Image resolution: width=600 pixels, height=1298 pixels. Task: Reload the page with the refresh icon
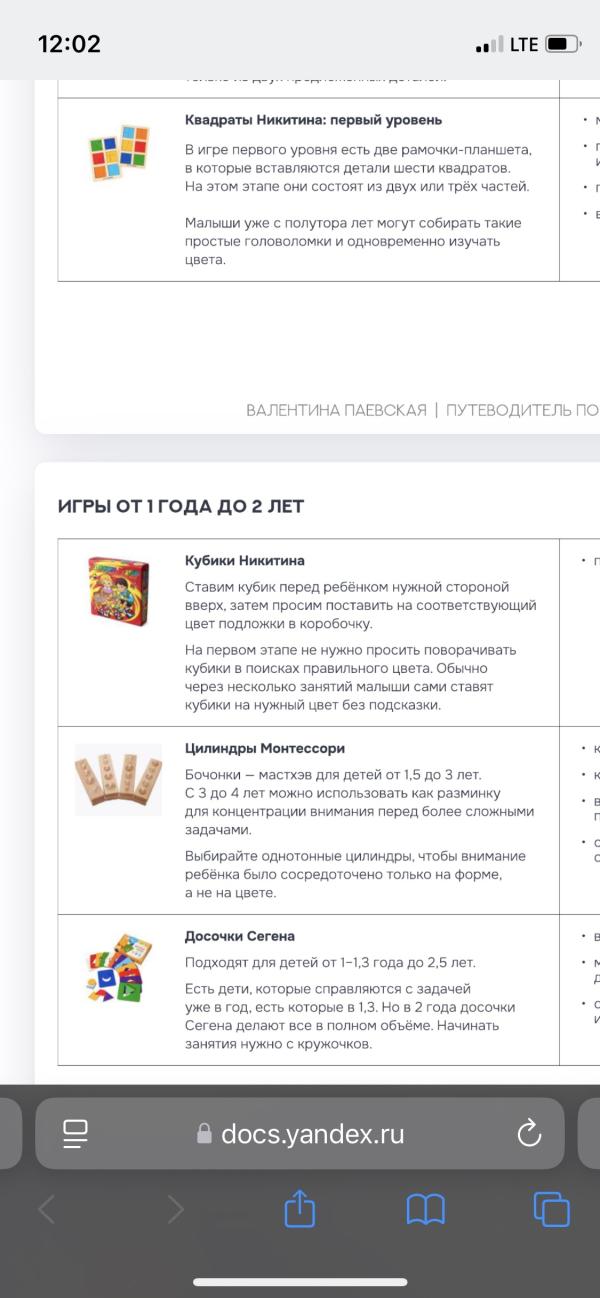(x=528, y=1133)
